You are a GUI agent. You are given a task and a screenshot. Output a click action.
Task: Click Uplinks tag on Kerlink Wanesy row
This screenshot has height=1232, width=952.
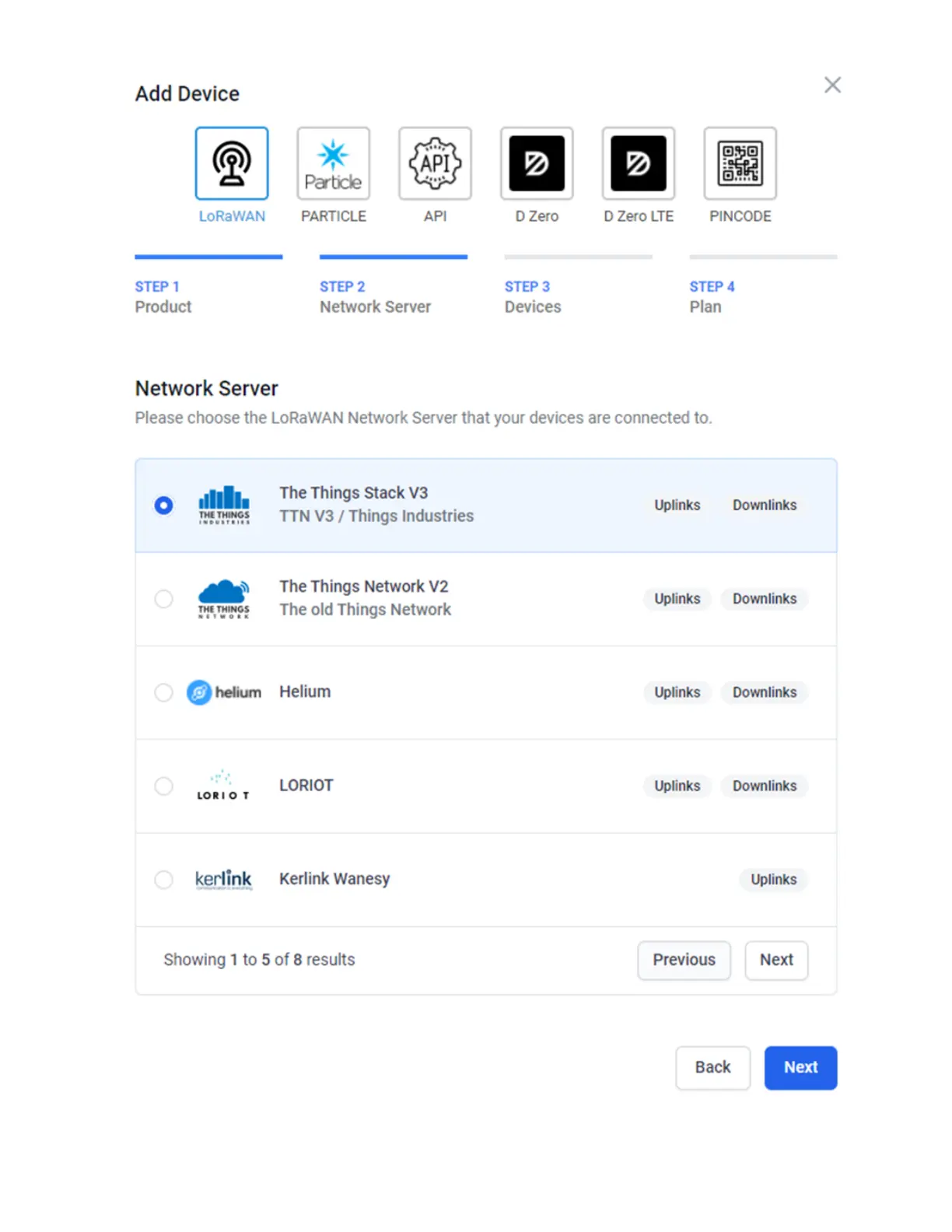(x=774, y=880)
